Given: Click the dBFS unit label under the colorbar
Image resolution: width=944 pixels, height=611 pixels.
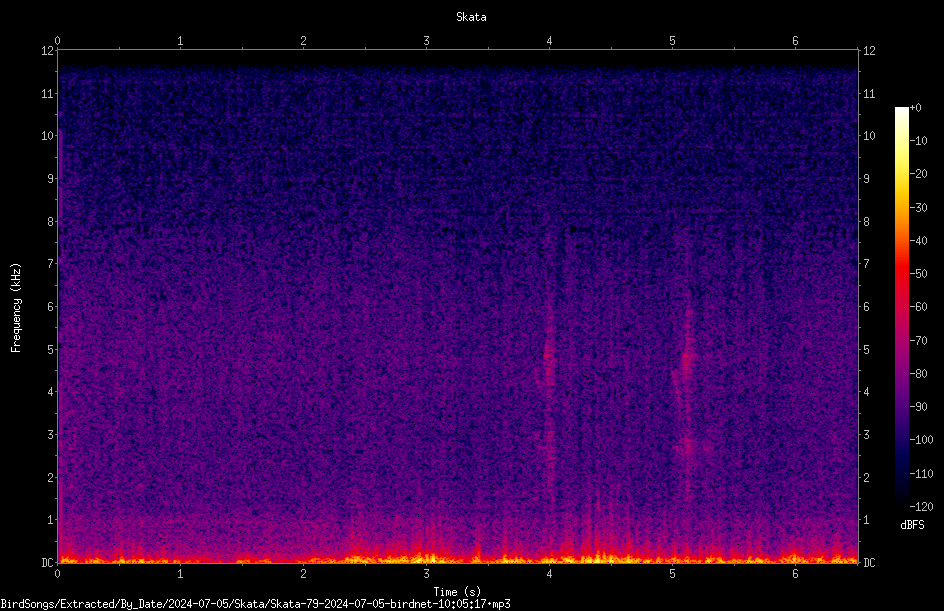Looking at the screenshot, I should tap(912, 525).
